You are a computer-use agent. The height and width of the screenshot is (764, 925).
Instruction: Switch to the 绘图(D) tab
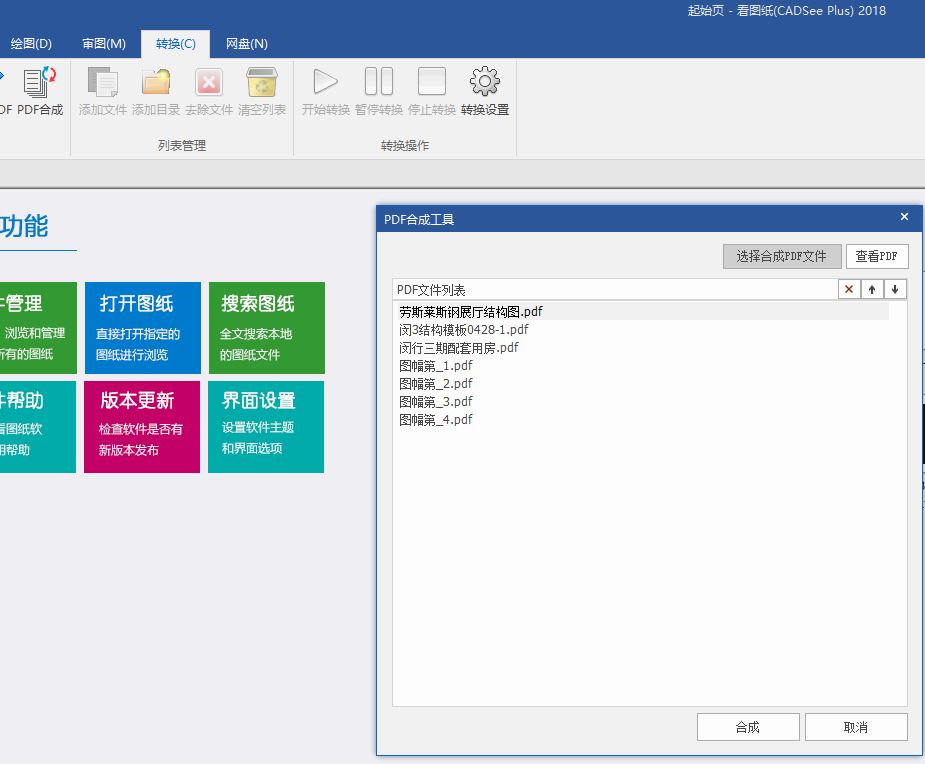click(31, 44)
